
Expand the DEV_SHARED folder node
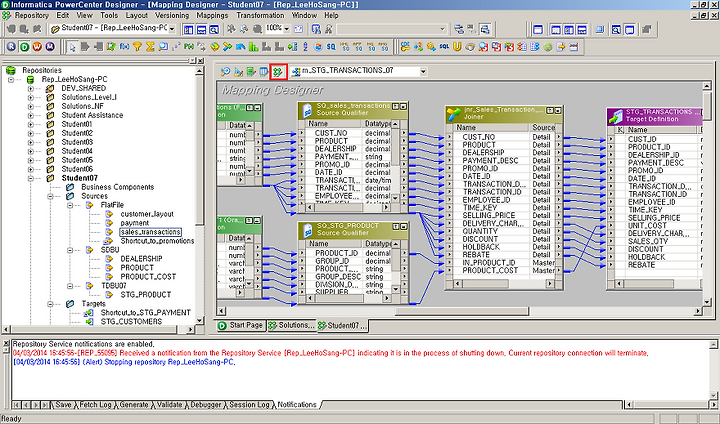(x=31, y=88)
